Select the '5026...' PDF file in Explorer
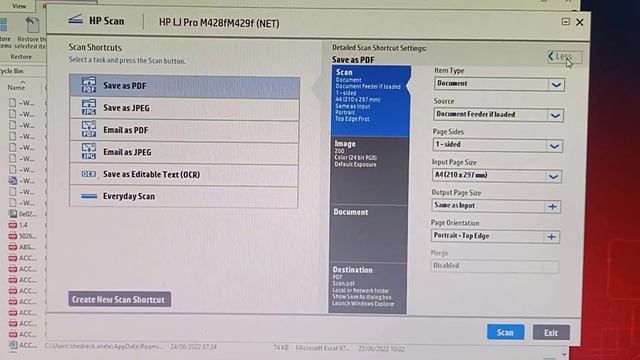The width and height of the screenshot is (640, 360). click(23, 236)
